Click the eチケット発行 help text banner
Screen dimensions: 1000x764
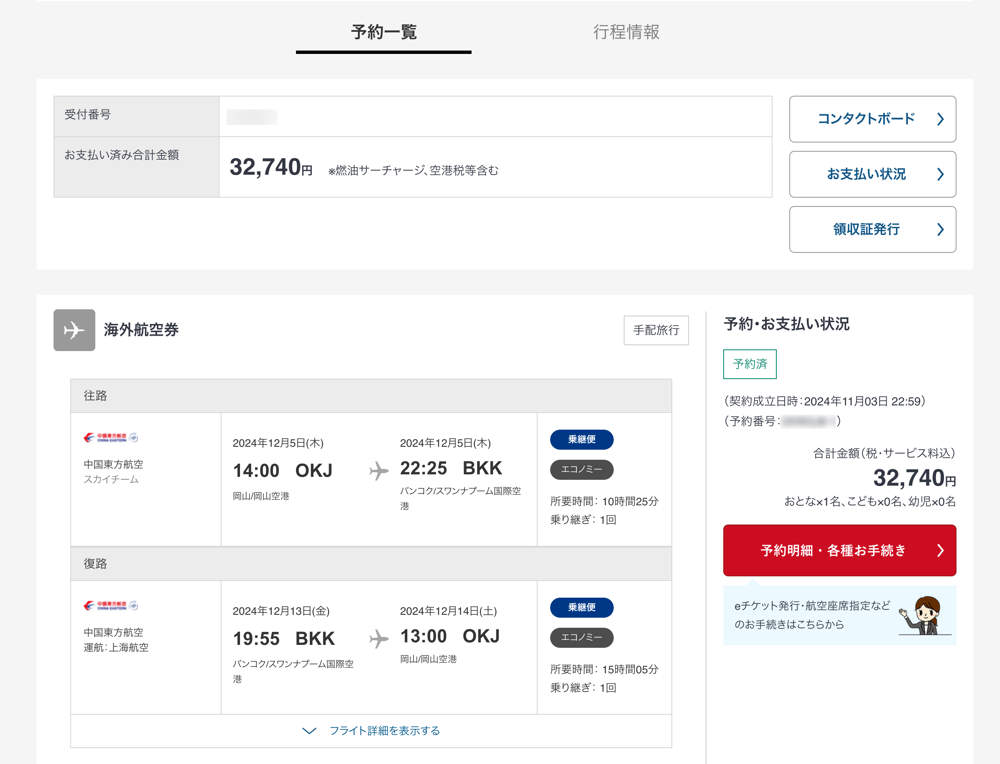pos(810,615)
